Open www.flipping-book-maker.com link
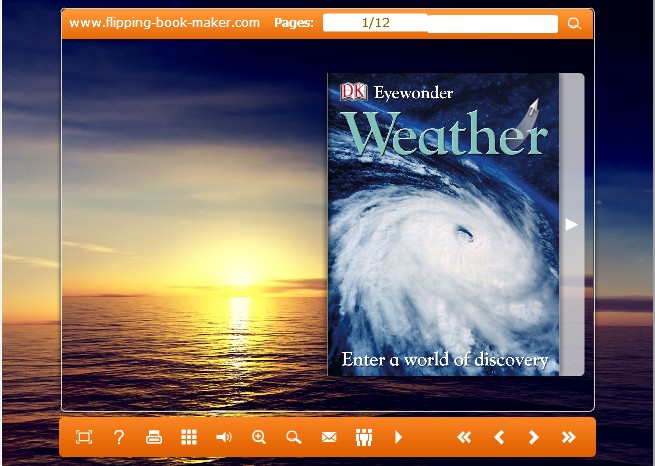 coord(165,23)
